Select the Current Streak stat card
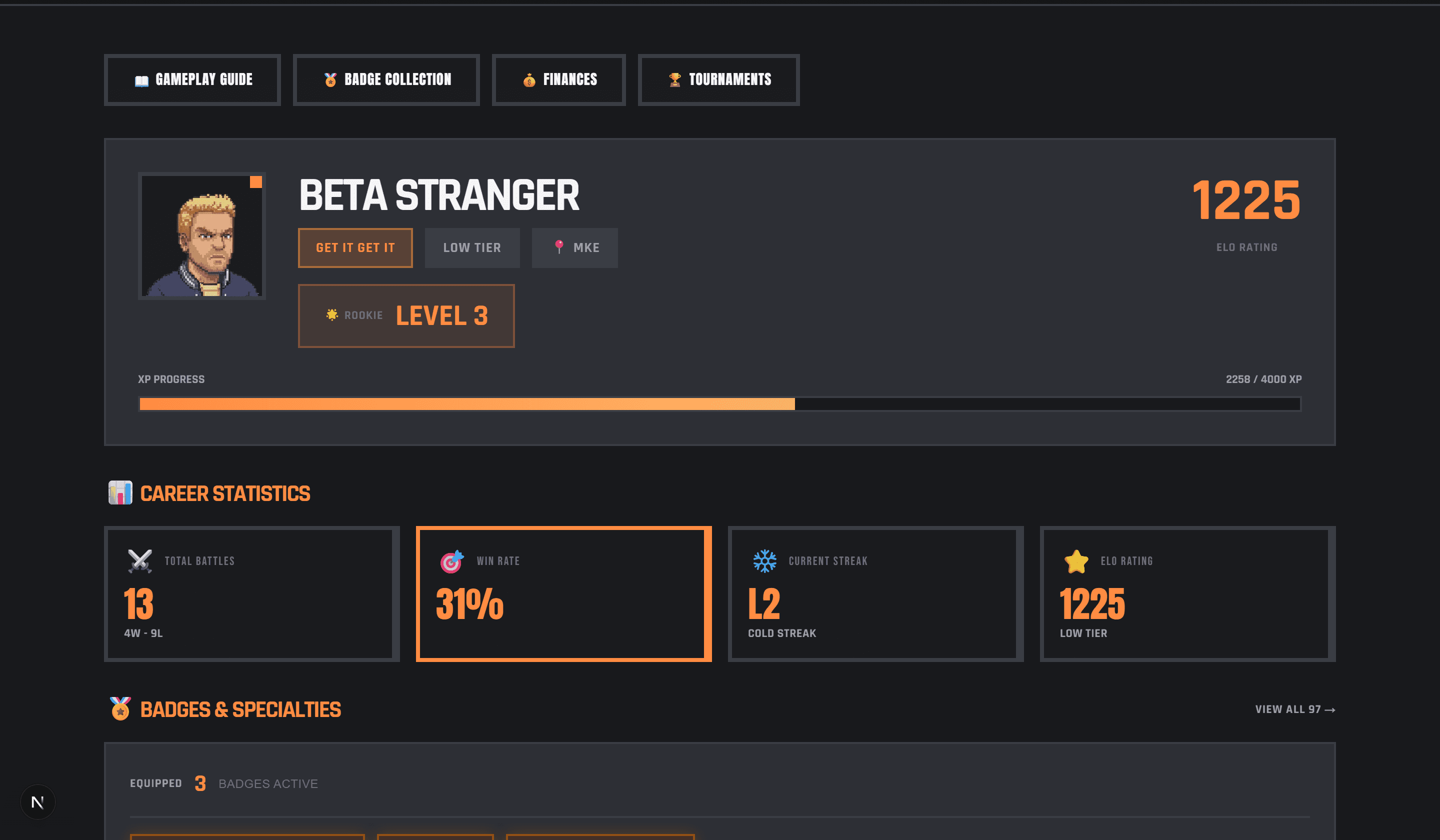The height and width of the screenshot is (840, 1440). 875,593
